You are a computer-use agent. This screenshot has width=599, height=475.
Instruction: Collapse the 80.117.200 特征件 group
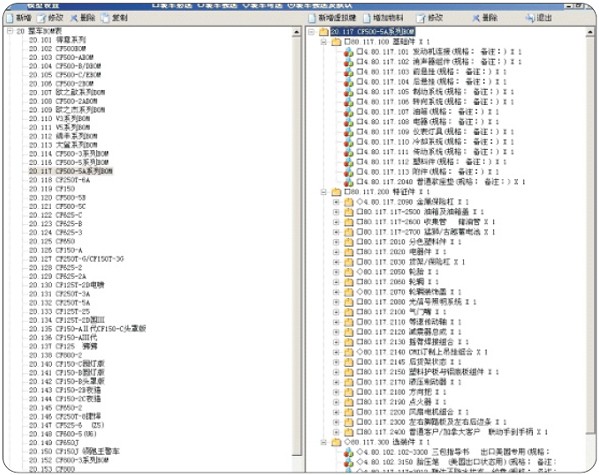(x=324, y=191)
